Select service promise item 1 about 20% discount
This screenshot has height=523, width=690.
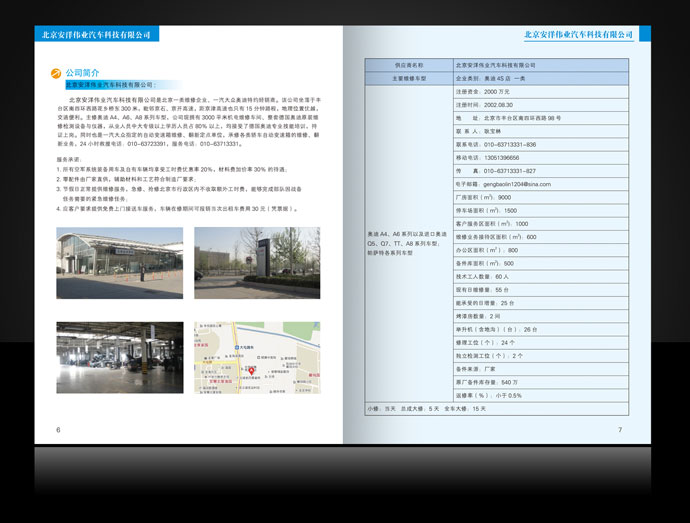tap(172, 169)
